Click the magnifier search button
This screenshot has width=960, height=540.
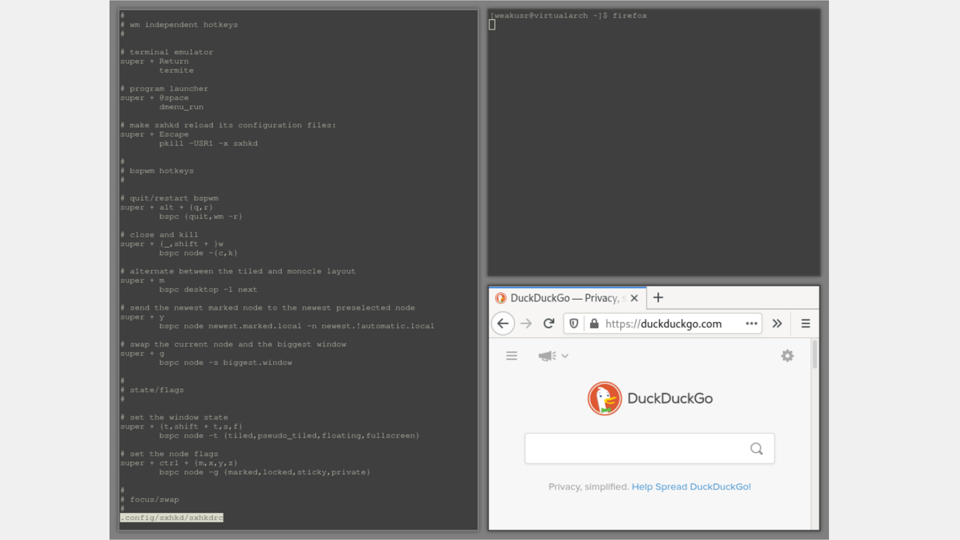tap(756, 449)
